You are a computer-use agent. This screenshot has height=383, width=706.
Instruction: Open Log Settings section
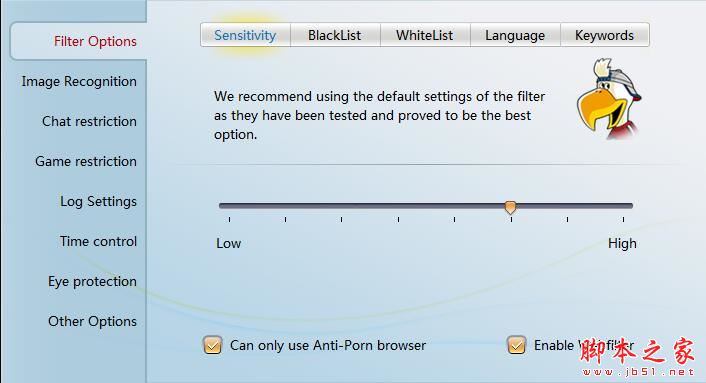(x=98, y=202)
